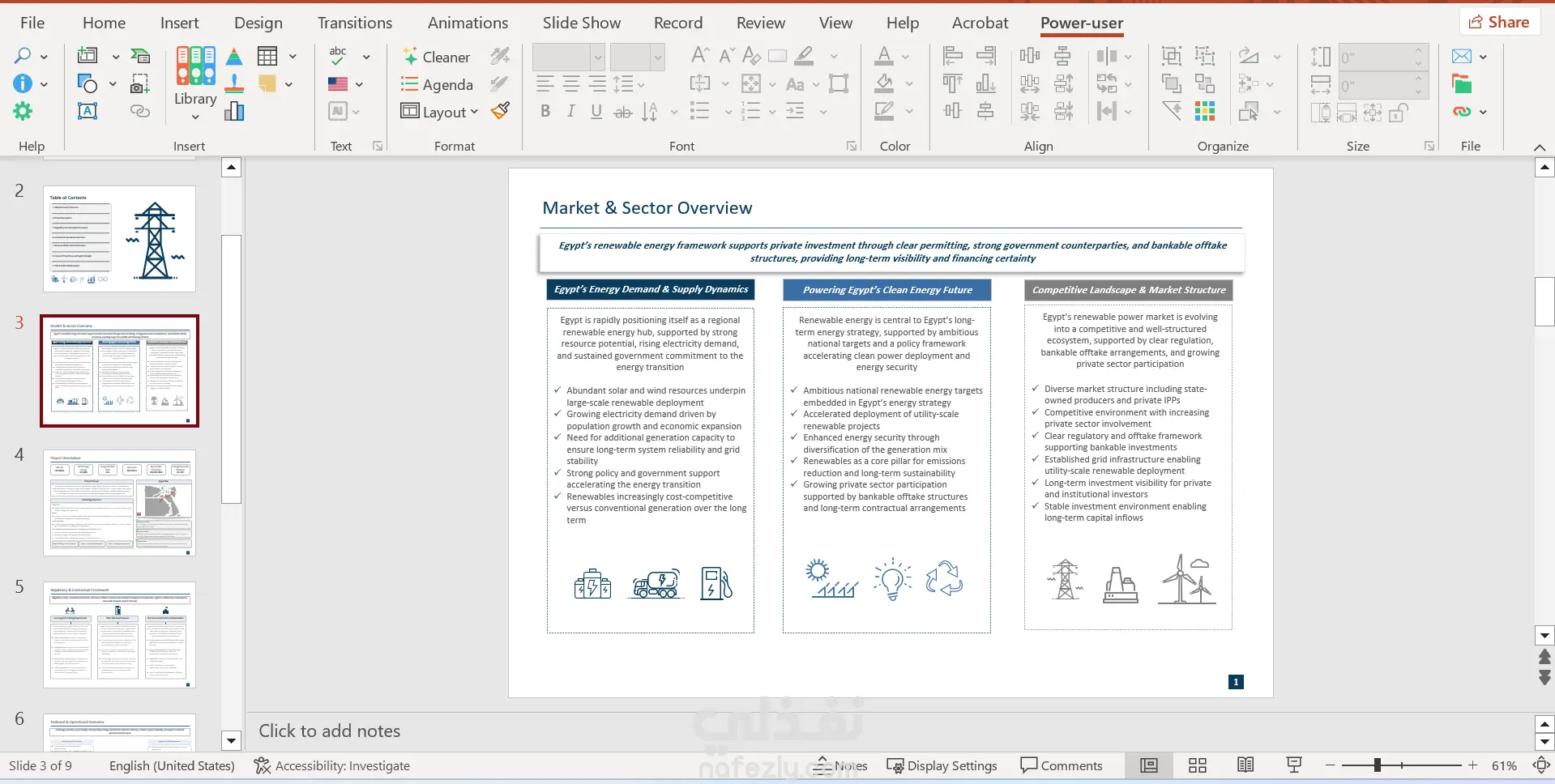Open the Acrobat tab
1555x784 pixels.
[980, 23]
